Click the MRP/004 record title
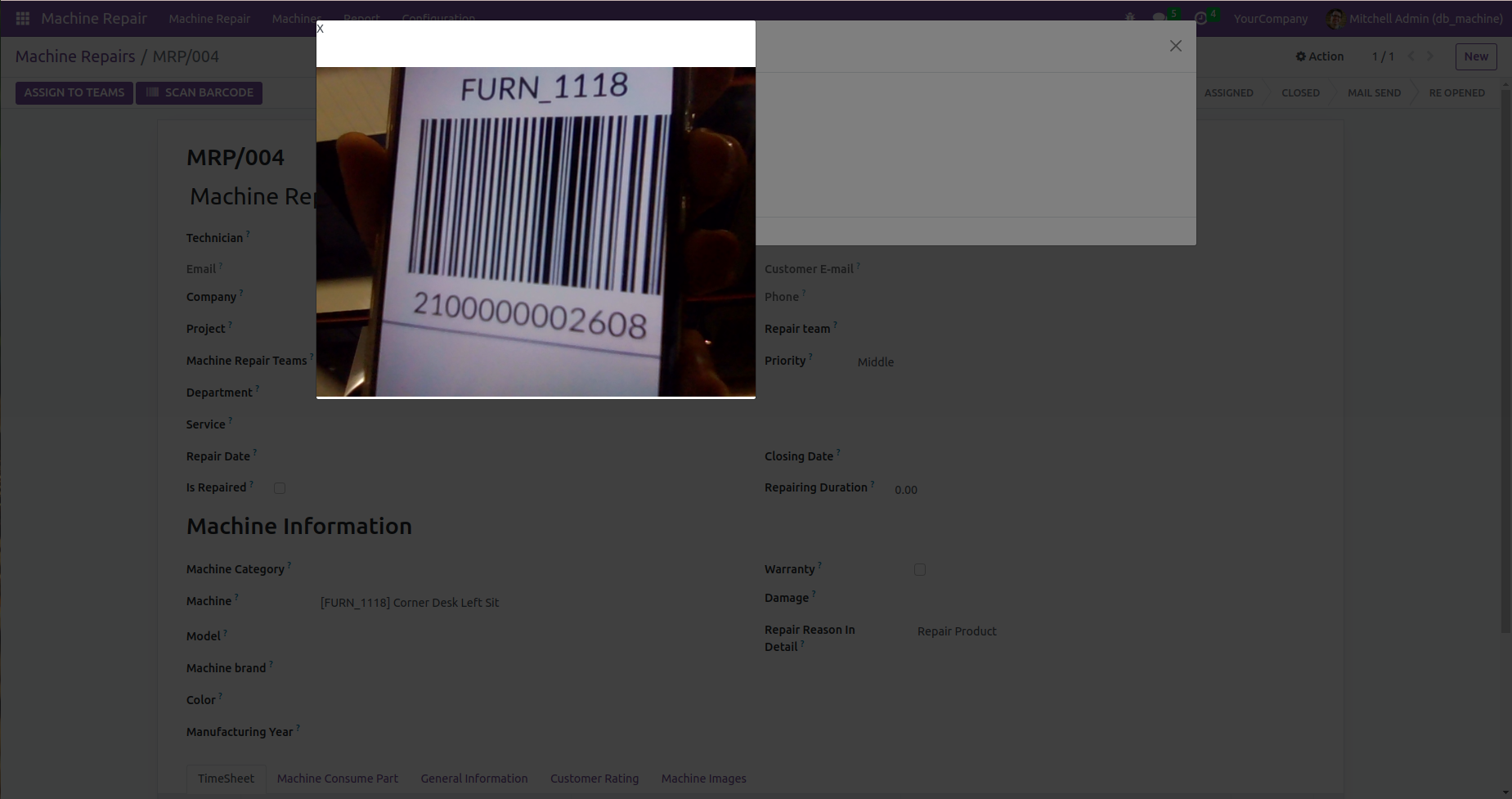 [236, 157]
